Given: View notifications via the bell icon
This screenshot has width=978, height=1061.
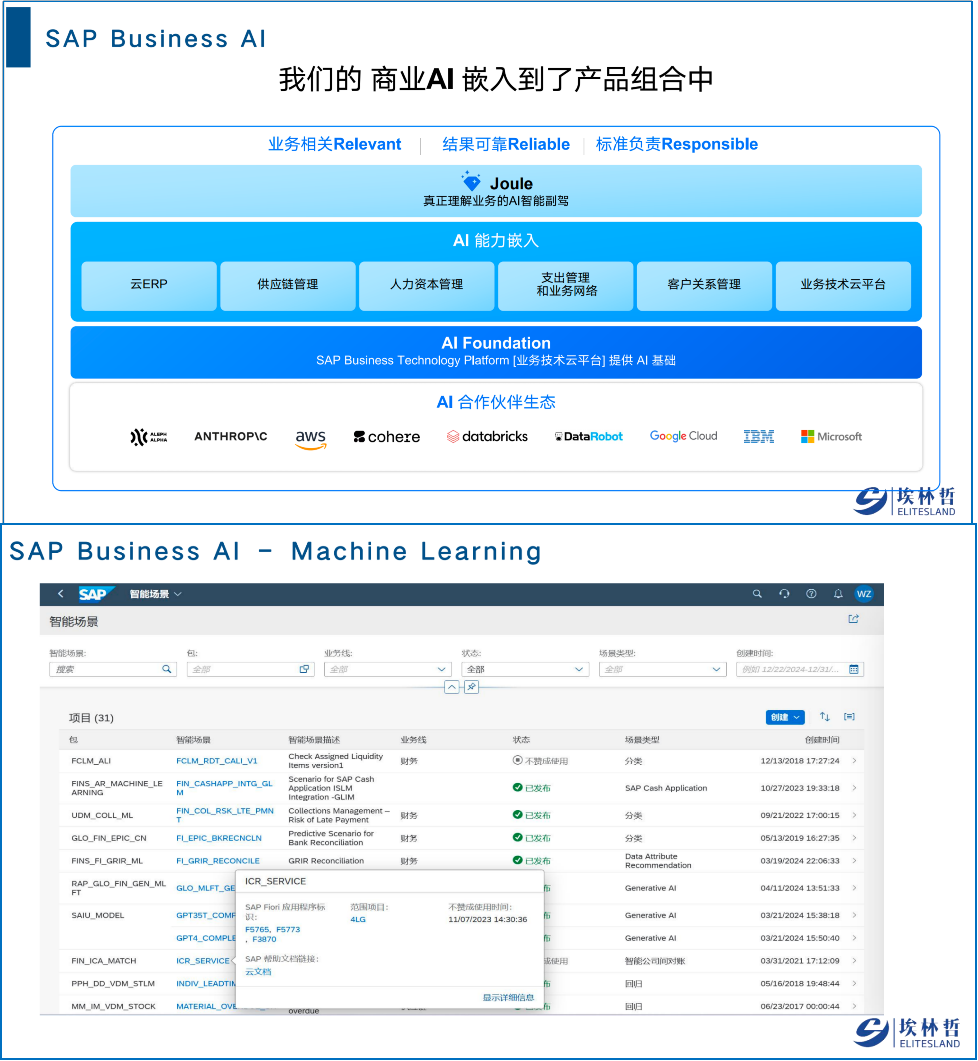Looking at the screenshot, I should click(x=839, y=593).
